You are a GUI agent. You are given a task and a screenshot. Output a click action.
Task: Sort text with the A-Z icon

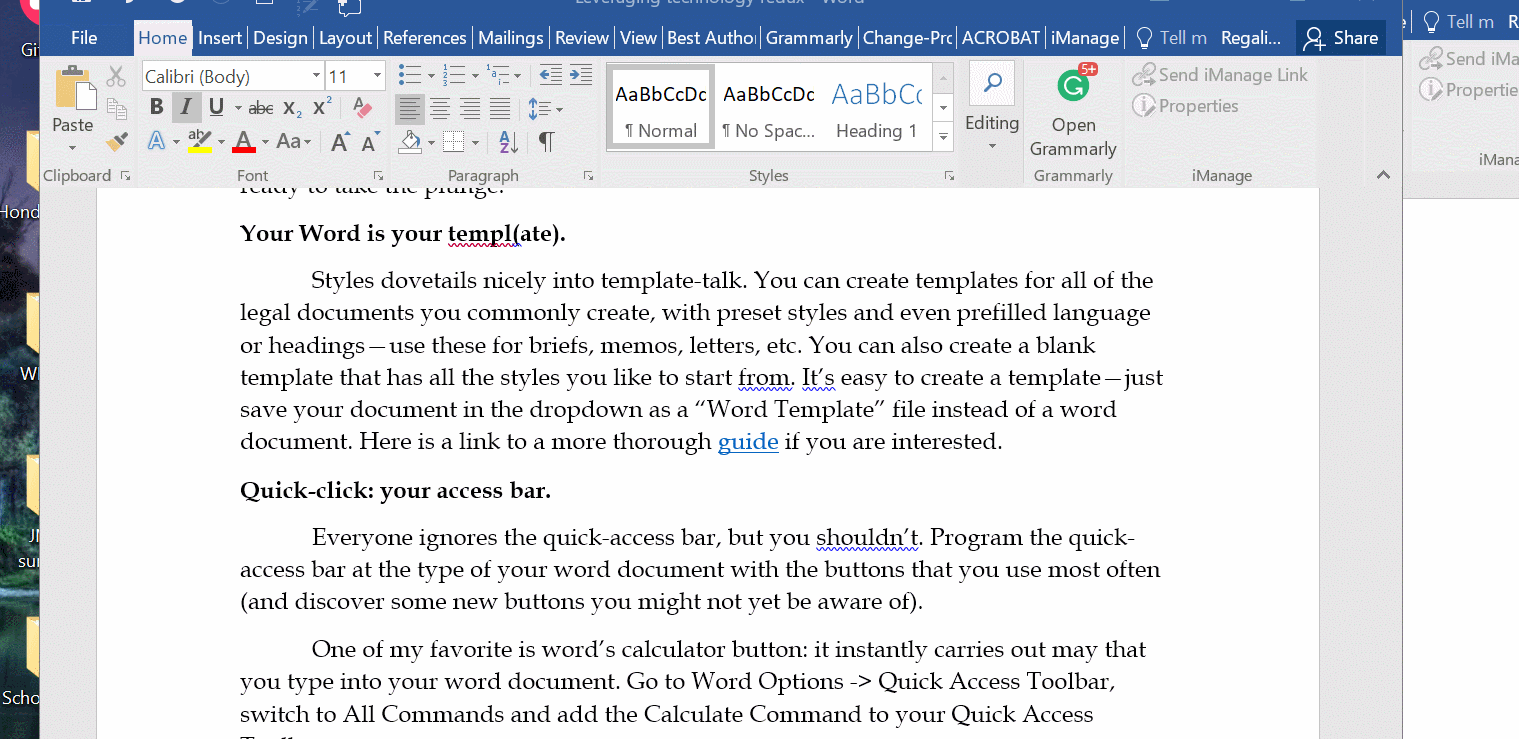pos(507,142)
